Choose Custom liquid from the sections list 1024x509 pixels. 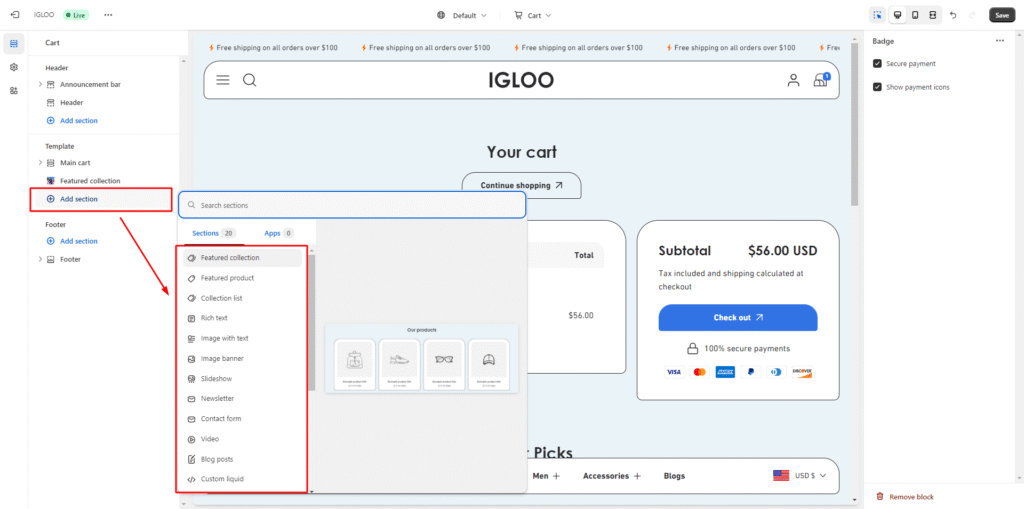[221, 479]
